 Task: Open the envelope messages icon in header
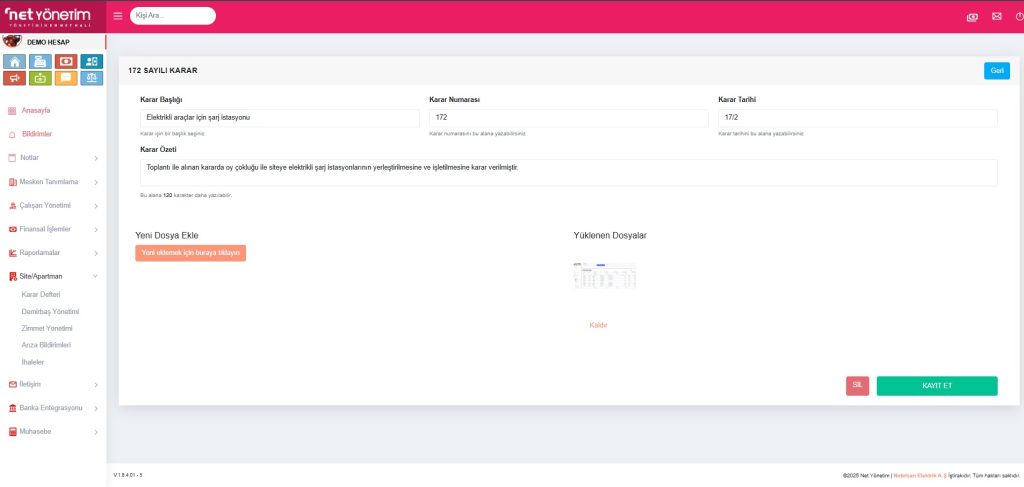tap(996, 16)
